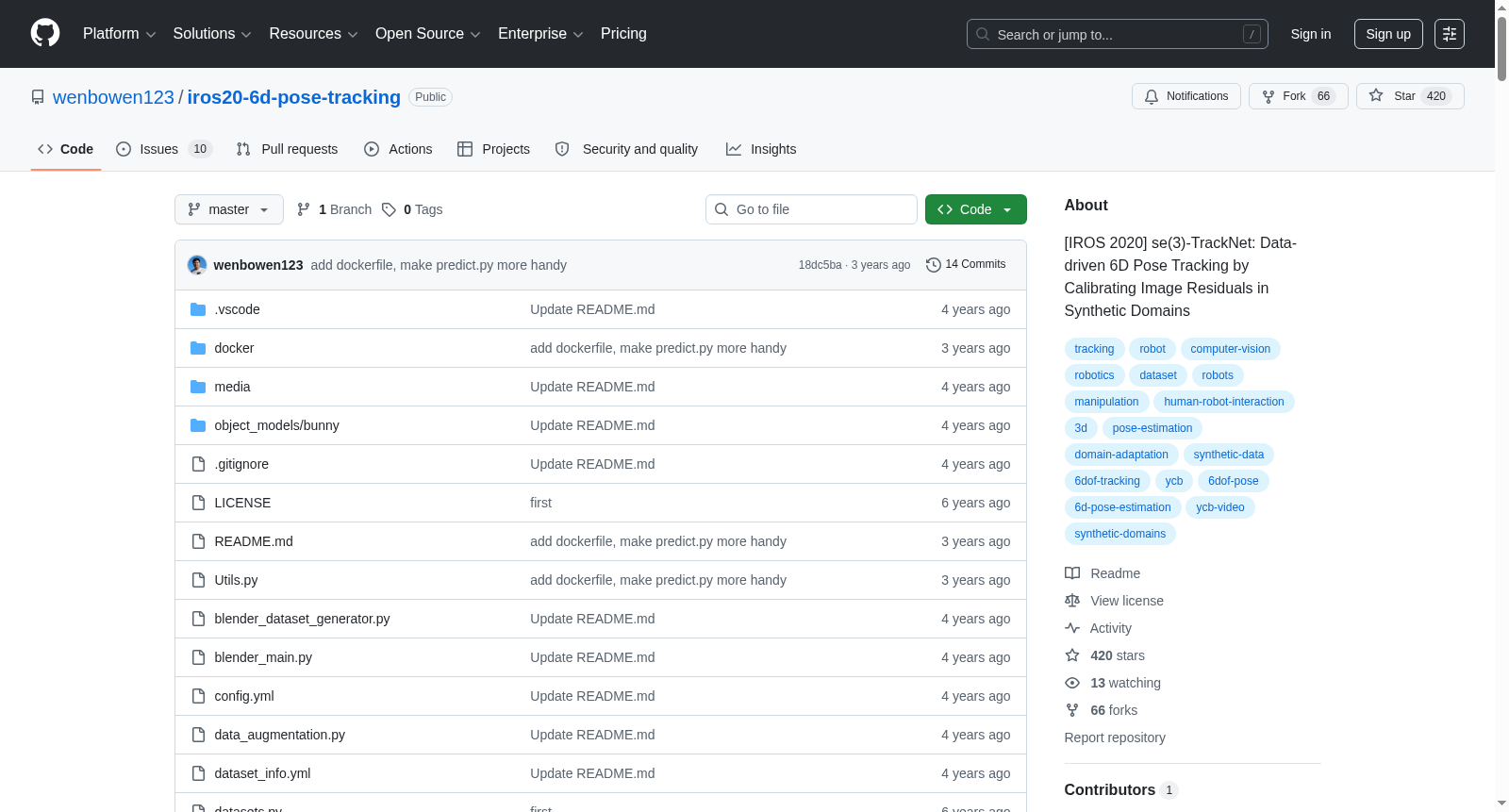
Task: Click the eye icon beside 13 watching
Action: point(1072,683)
